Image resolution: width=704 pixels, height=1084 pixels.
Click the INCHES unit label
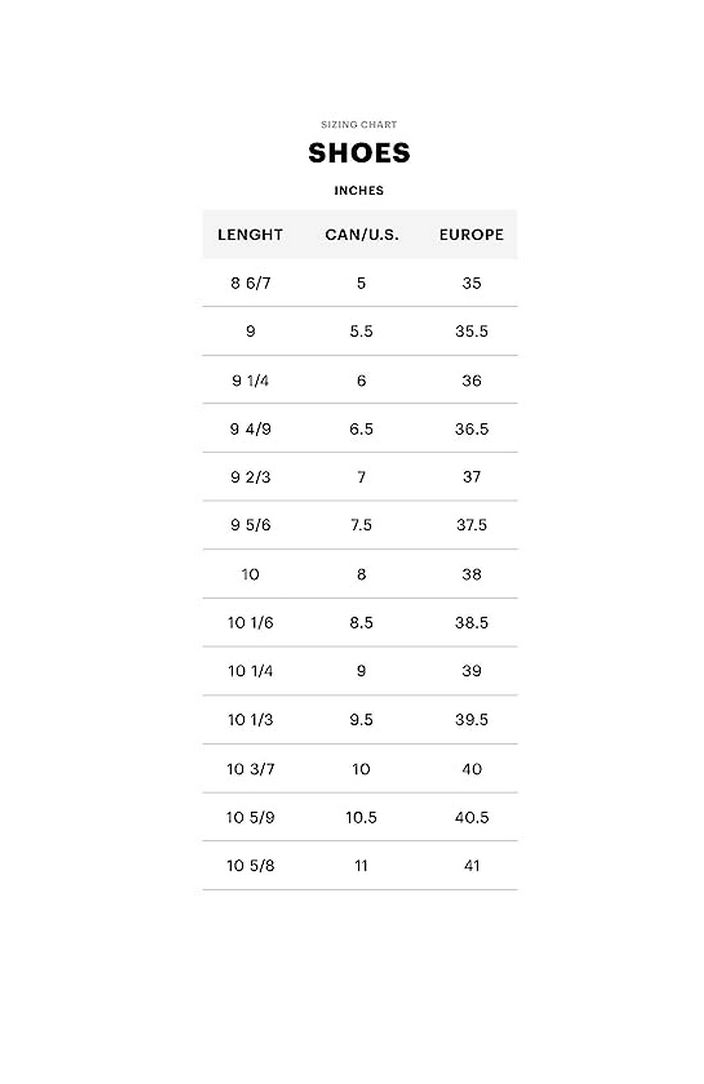click(359, 190)
